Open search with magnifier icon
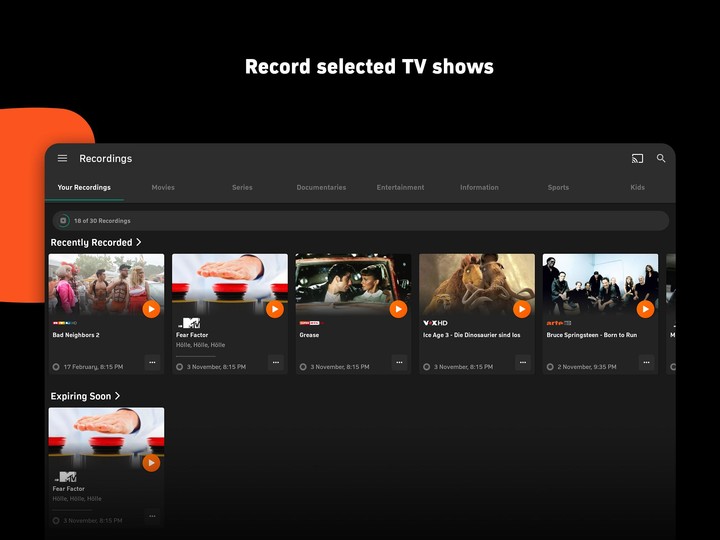Image resolution: width=720 pixels, height=540 pixels. coord(661,158)
